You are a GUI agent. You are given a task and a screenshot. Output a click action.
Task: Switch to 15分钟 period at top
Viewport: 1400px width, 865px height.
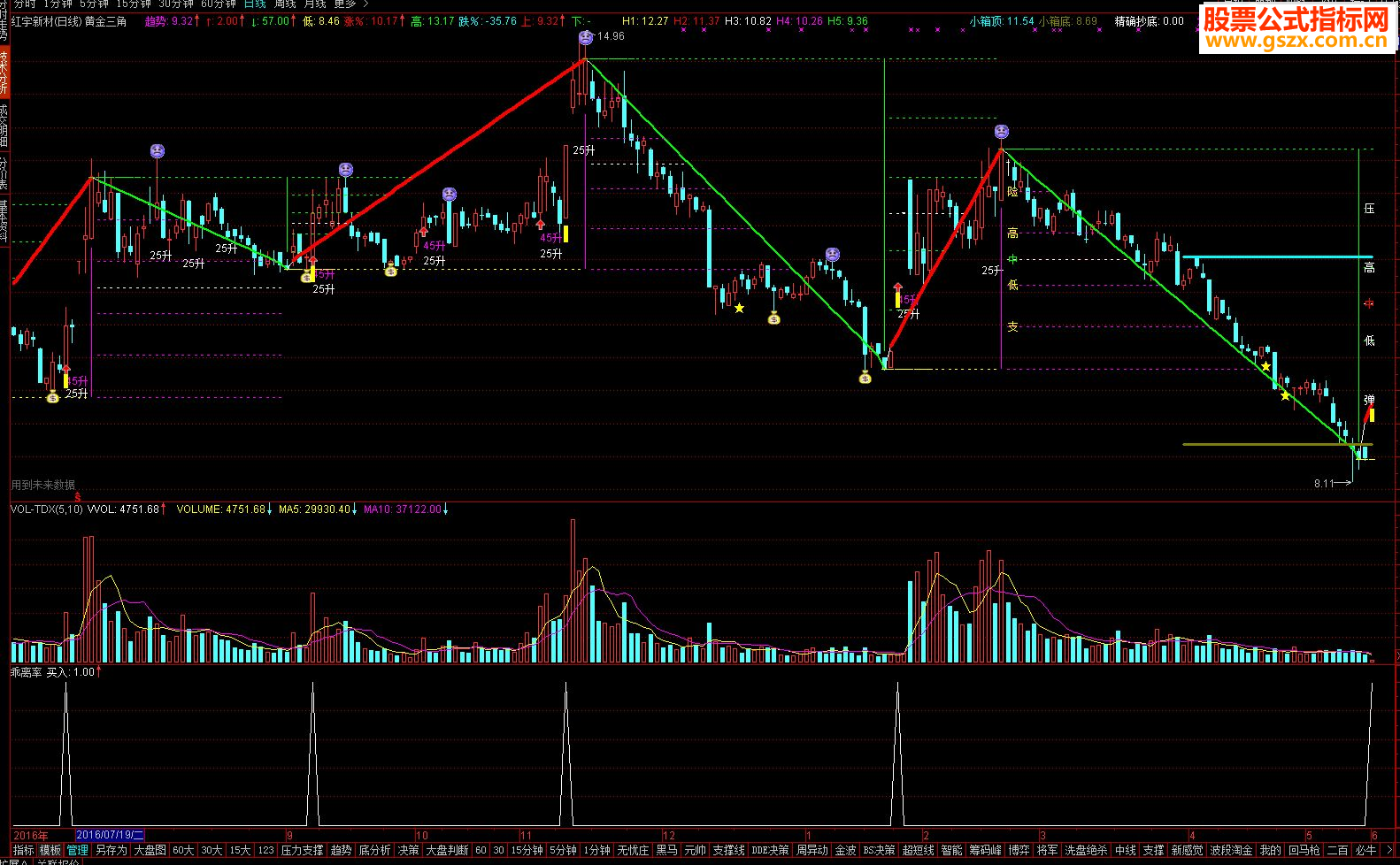[x=134, y=4]
